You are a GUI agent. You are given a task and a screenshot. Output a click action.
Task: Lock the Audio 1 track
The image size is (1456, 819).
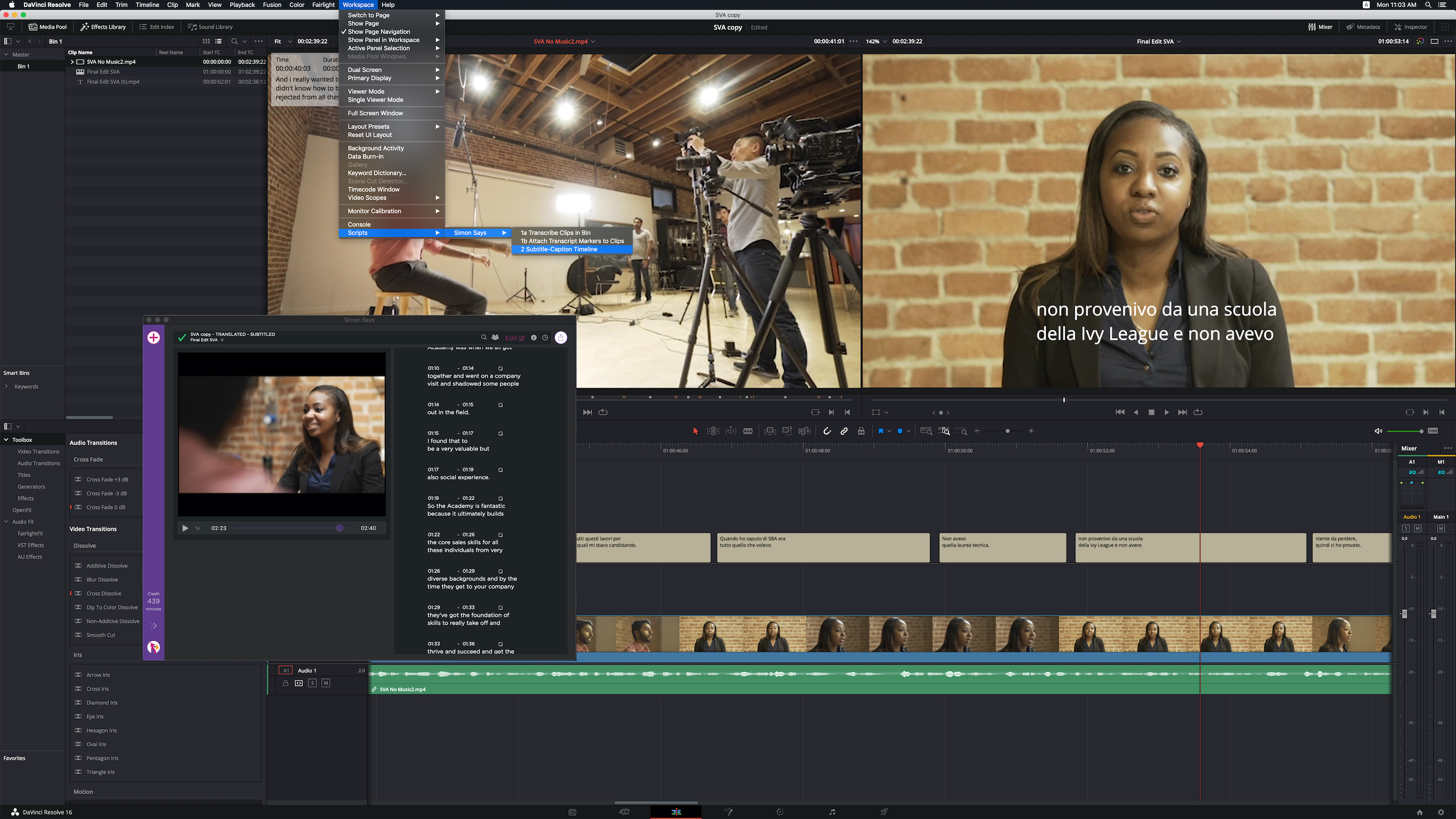285,683
